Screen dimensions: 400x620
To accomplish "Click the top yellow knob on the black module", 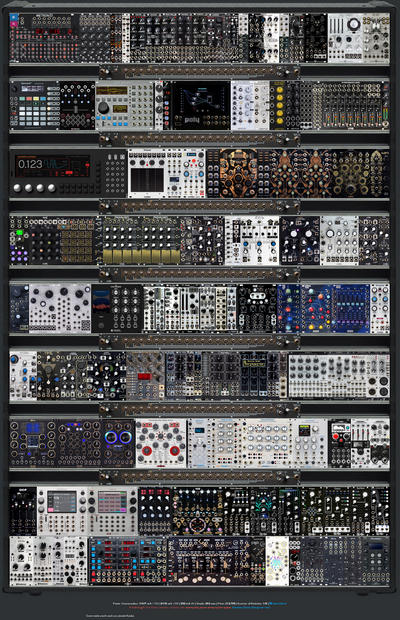I will 280,89.
